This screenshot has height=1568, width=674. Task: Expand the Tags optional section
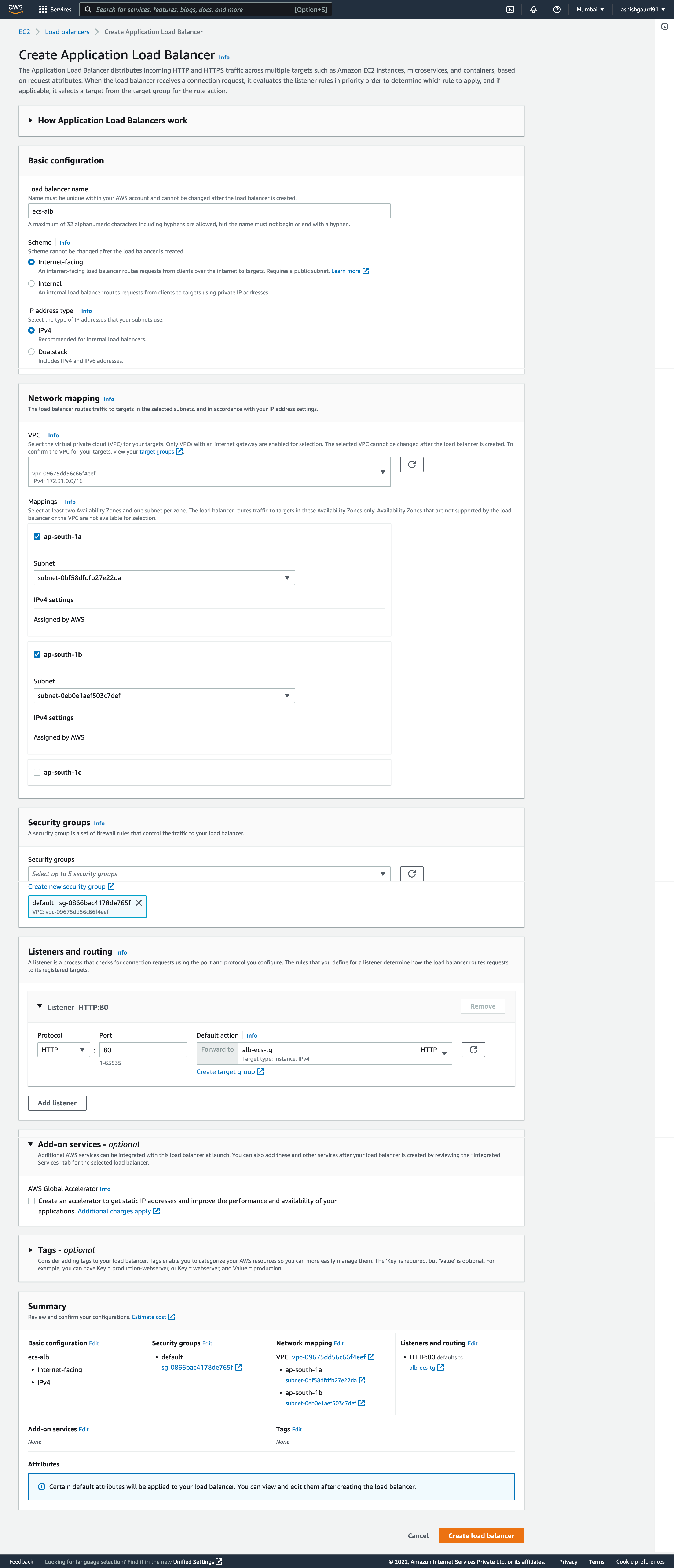pyautogui.click(x=30, y=1250)
